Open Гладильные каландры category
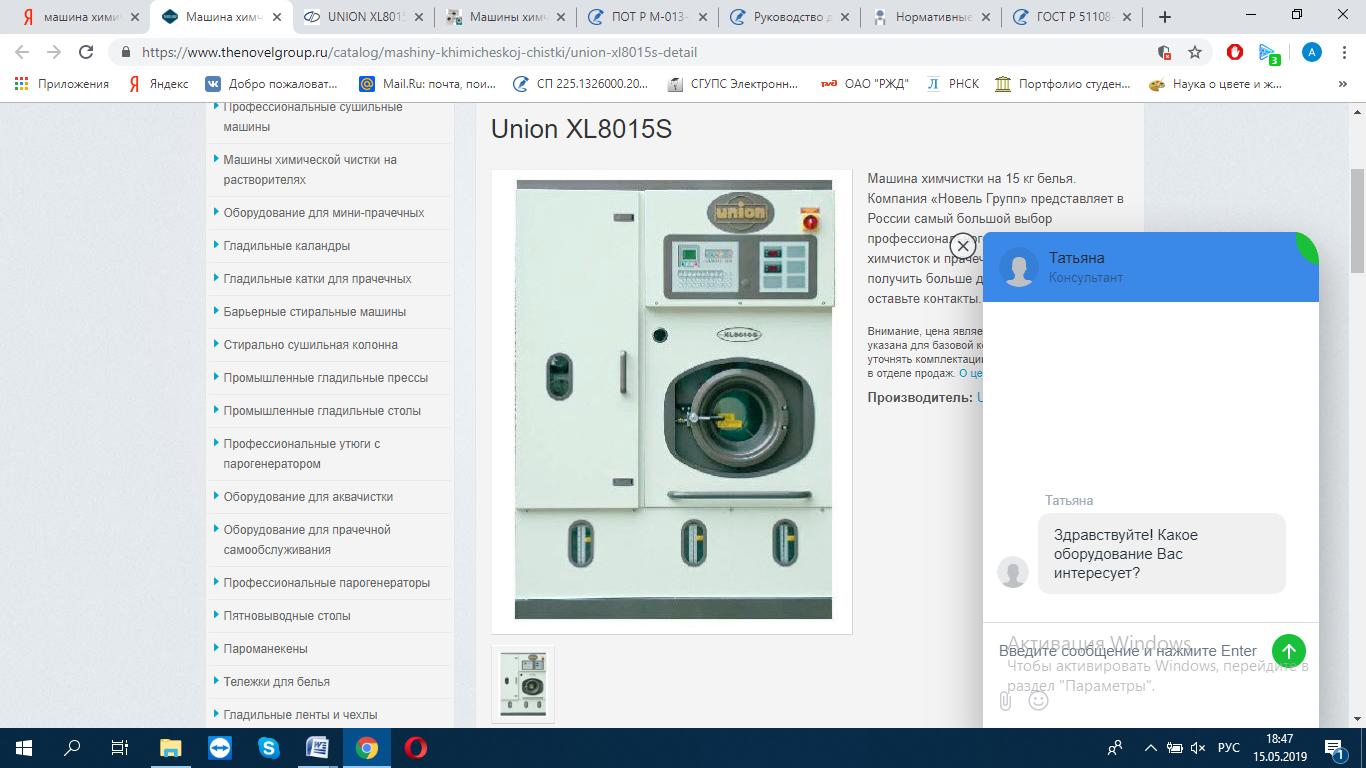 point(287,246)
